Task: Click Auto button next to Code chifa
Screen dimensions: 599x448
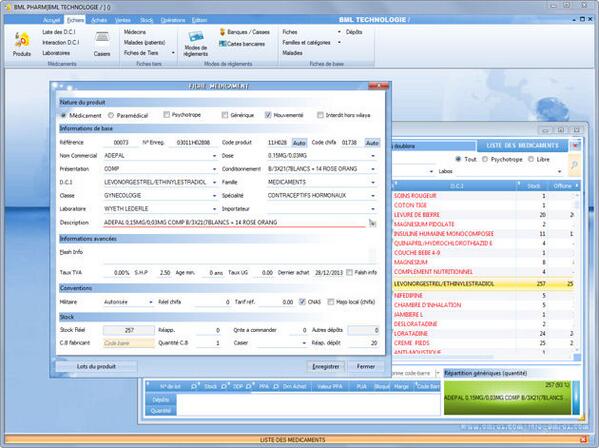Action: coord(372,142)
